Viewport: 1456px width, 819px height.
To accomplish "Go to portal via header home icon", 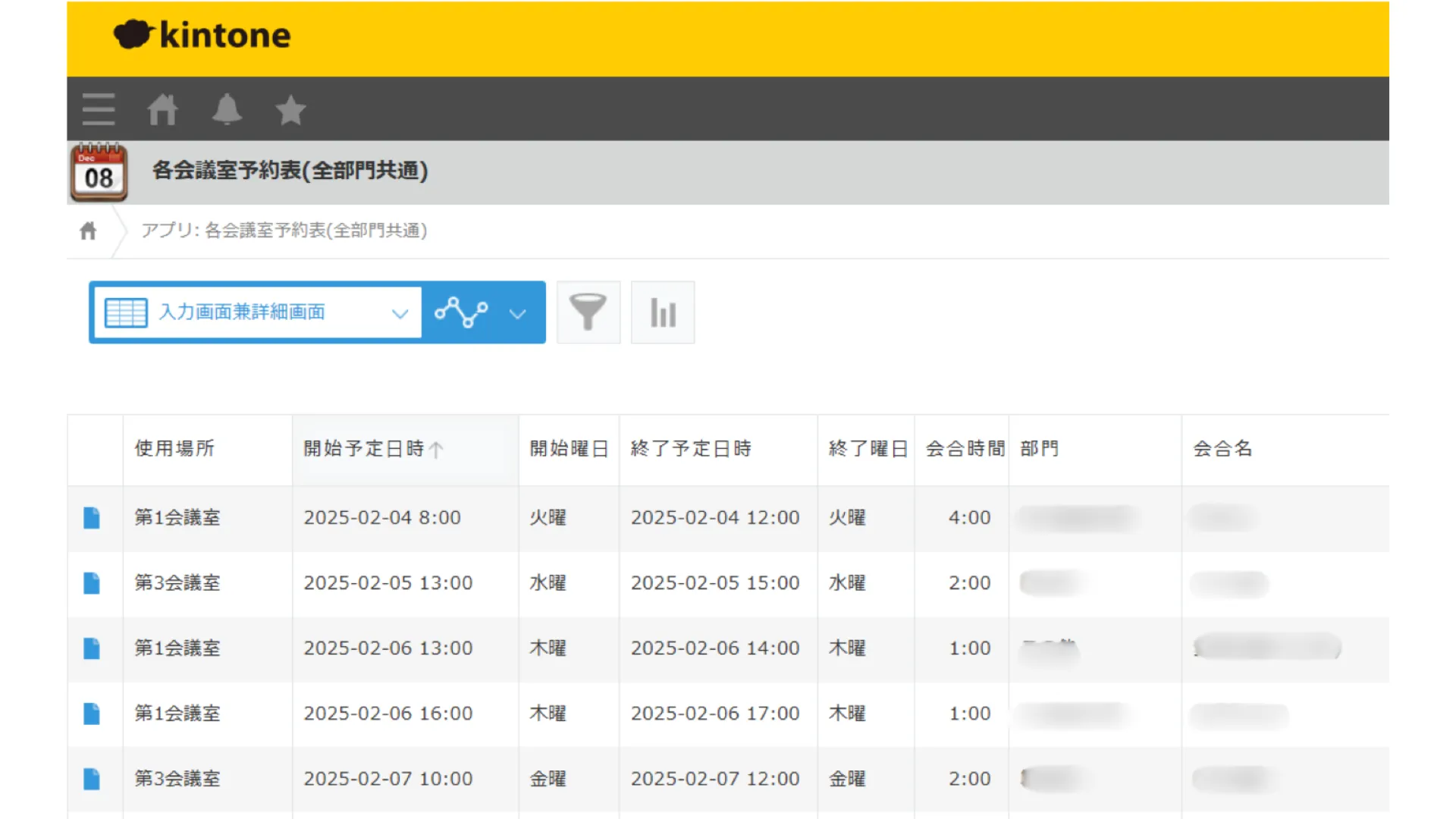I will point(162,110).
